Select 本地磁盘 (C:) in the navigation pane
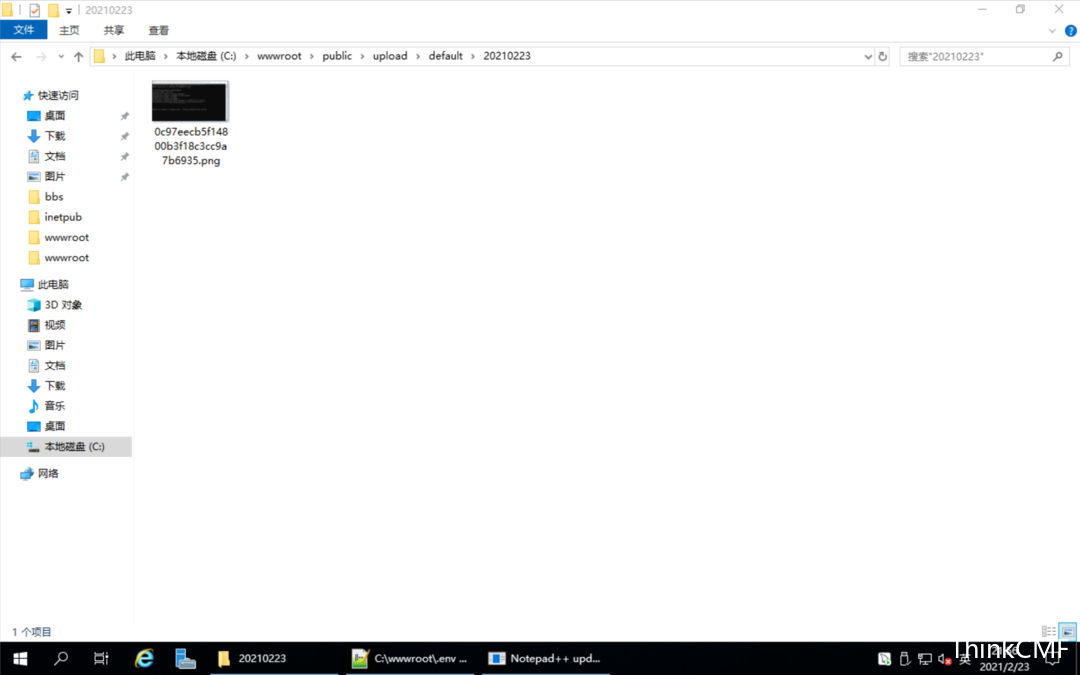The height and width of the screenshot is (675, 1080). point(66,446)
